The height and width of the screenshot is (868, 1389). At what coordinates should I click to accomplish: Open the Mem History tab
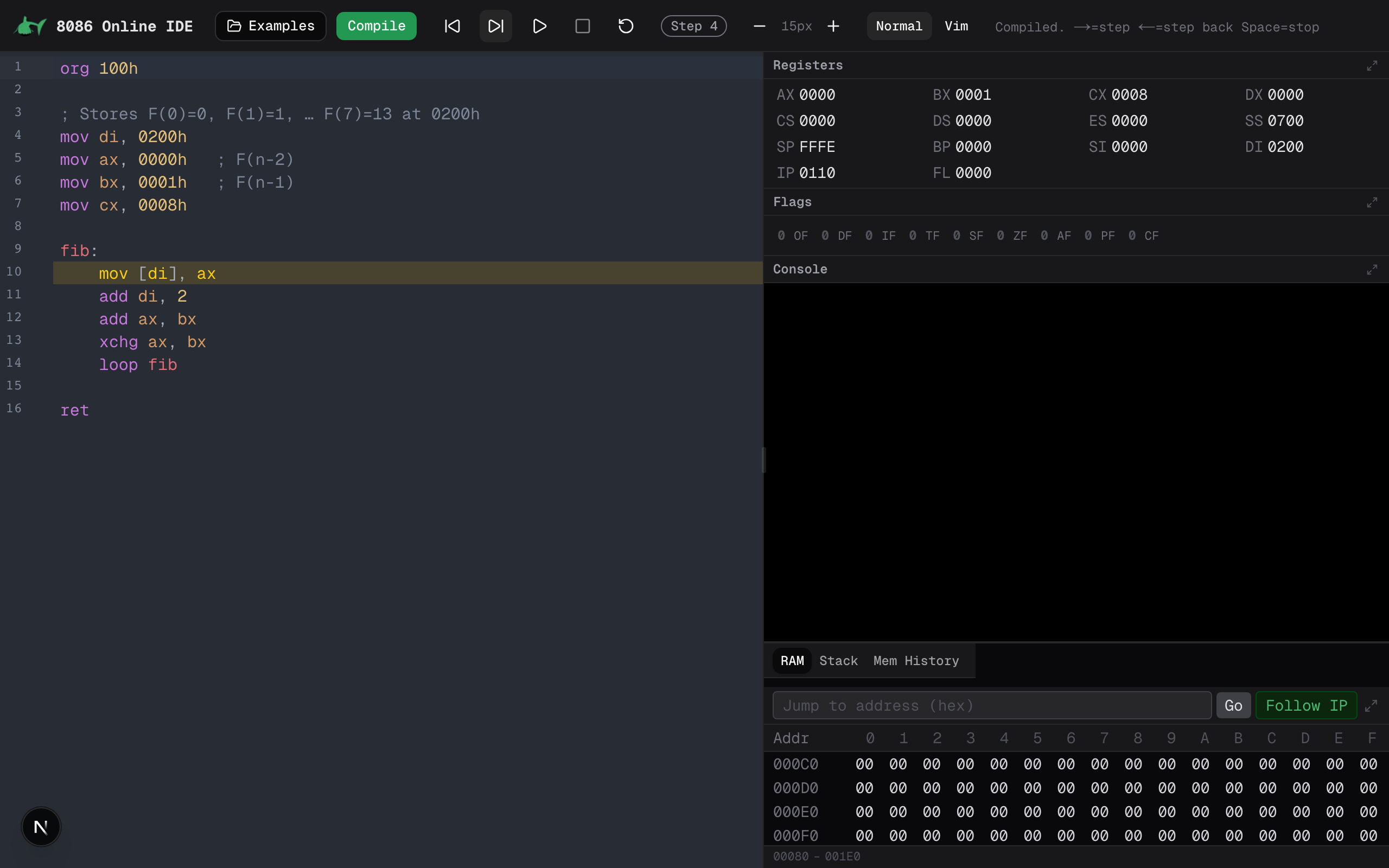(x=916, y=661)
